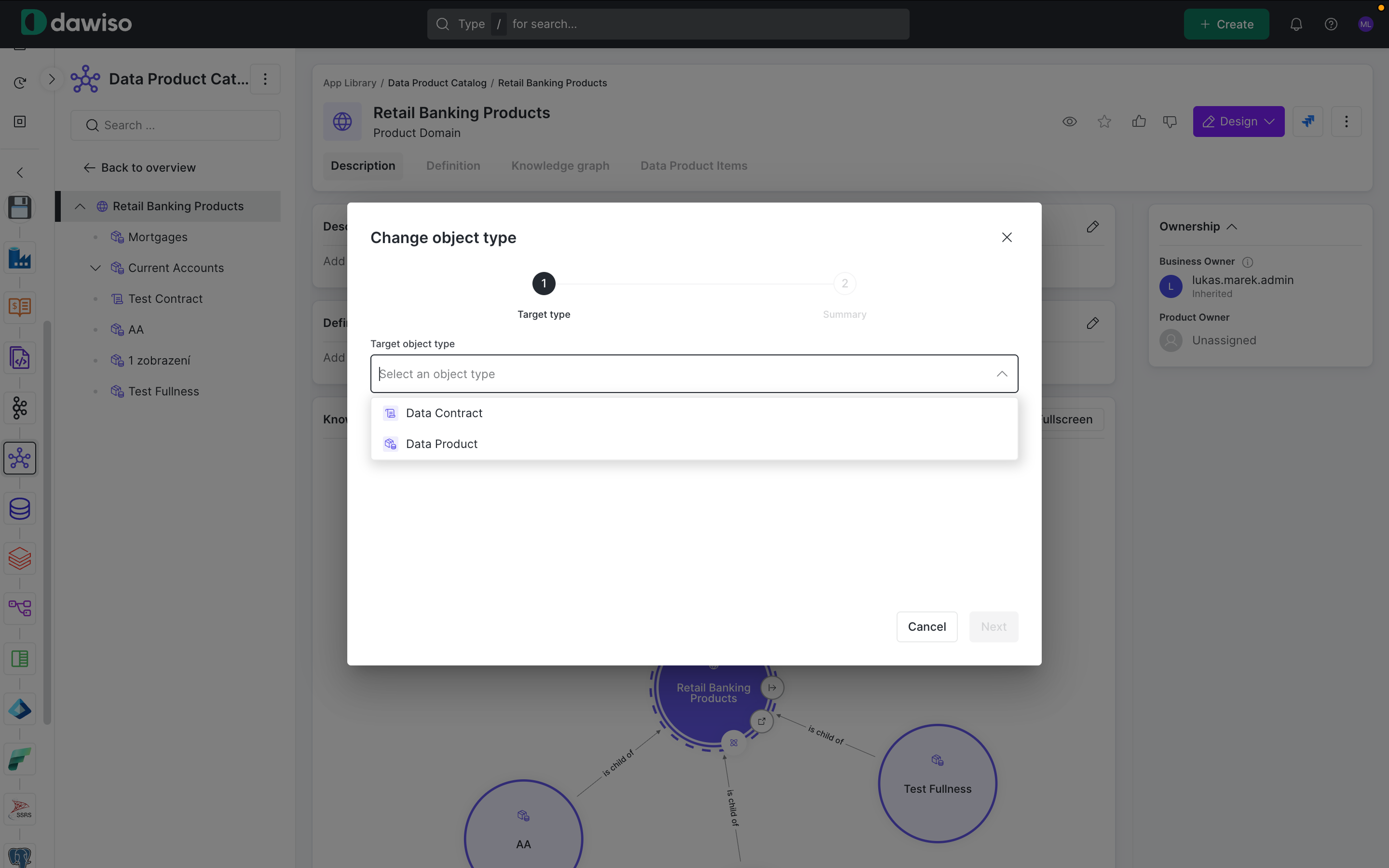Open the ML user avatar menu
The height and width of the screenshot is (868, 1389).
[x=1365, y=24]
